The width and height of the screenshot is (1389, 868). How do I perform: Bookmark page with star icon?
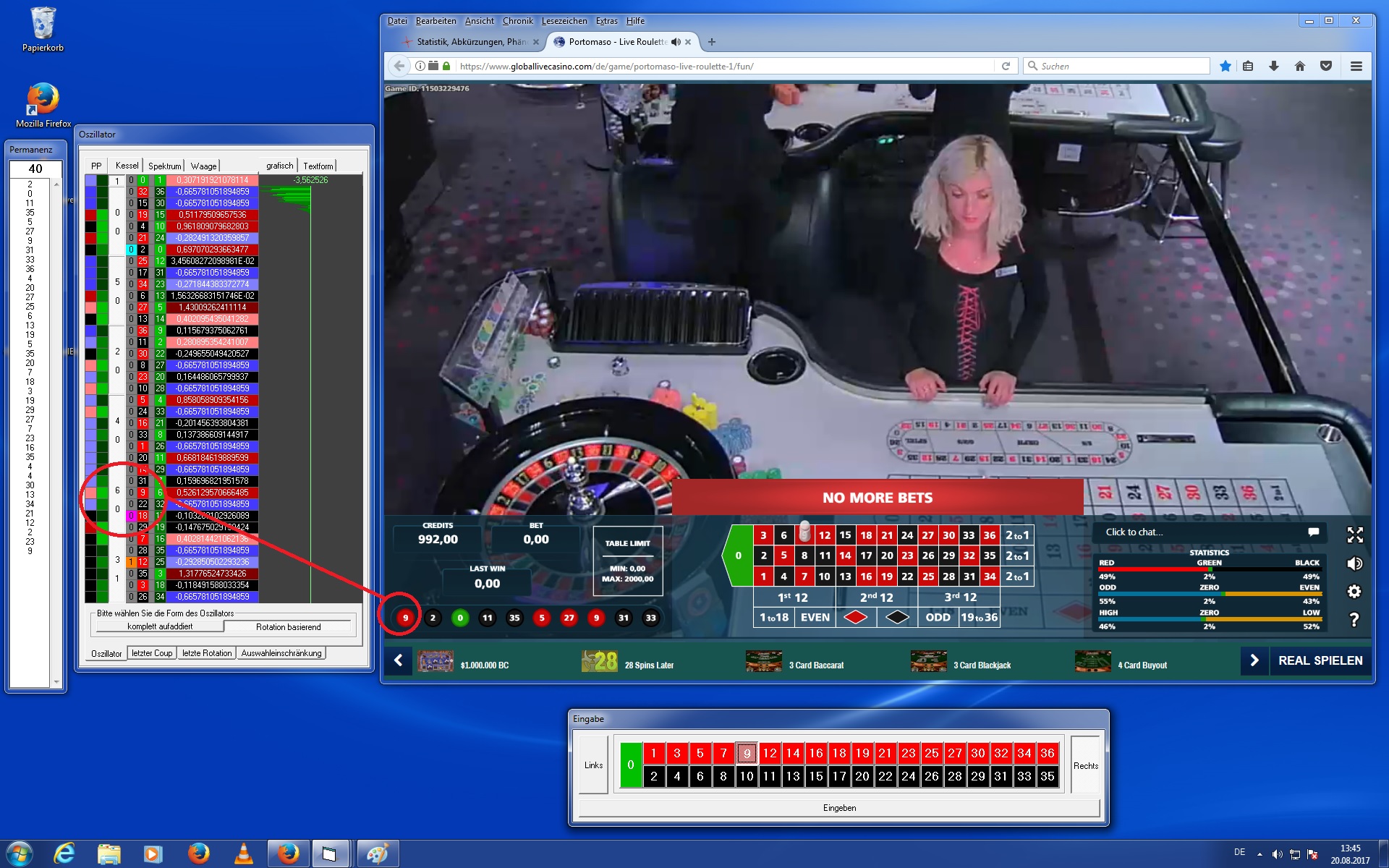(x=1225, y=66)
